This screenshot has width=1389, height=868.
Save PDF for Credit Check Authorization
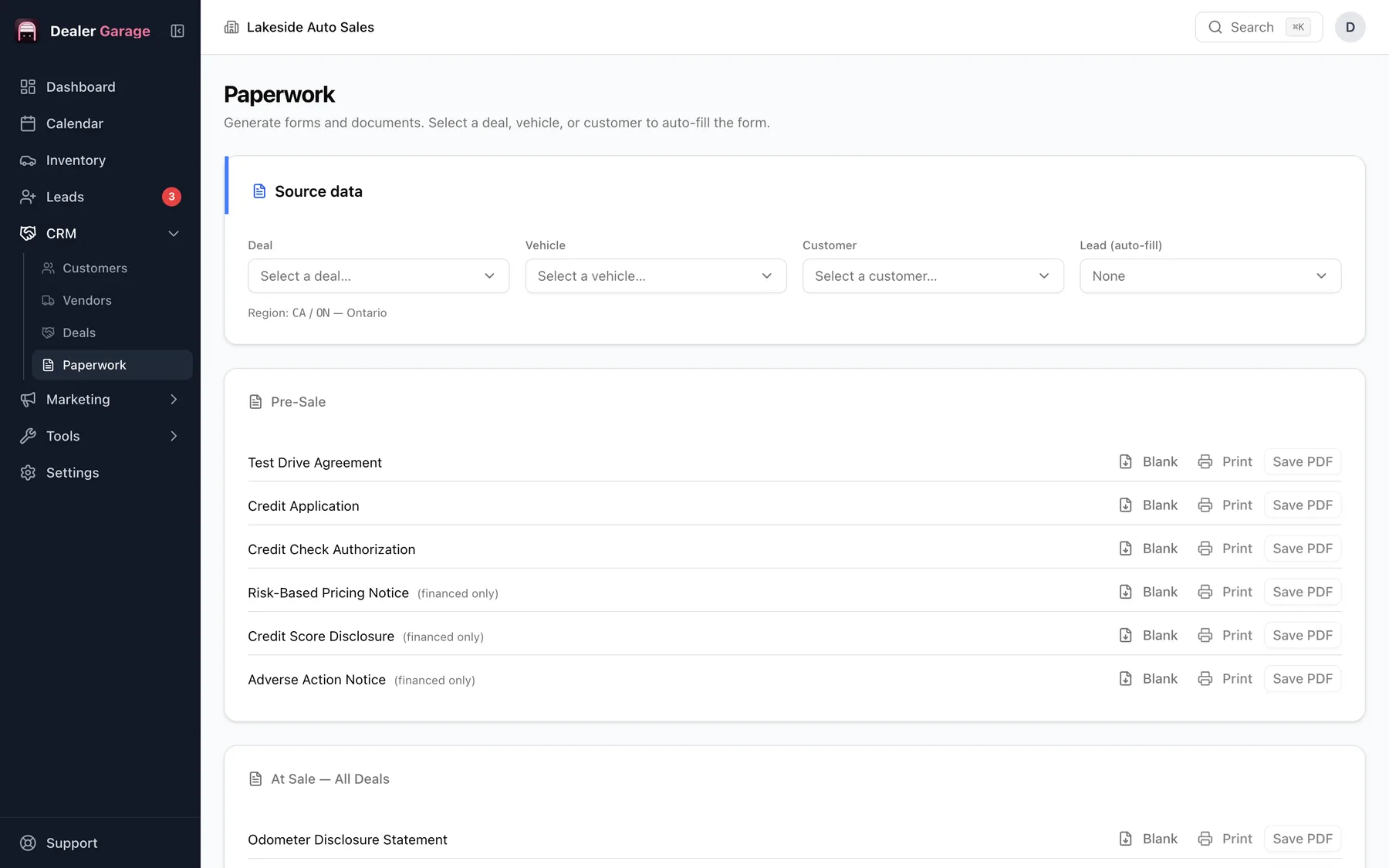[x=1303, y=549]
